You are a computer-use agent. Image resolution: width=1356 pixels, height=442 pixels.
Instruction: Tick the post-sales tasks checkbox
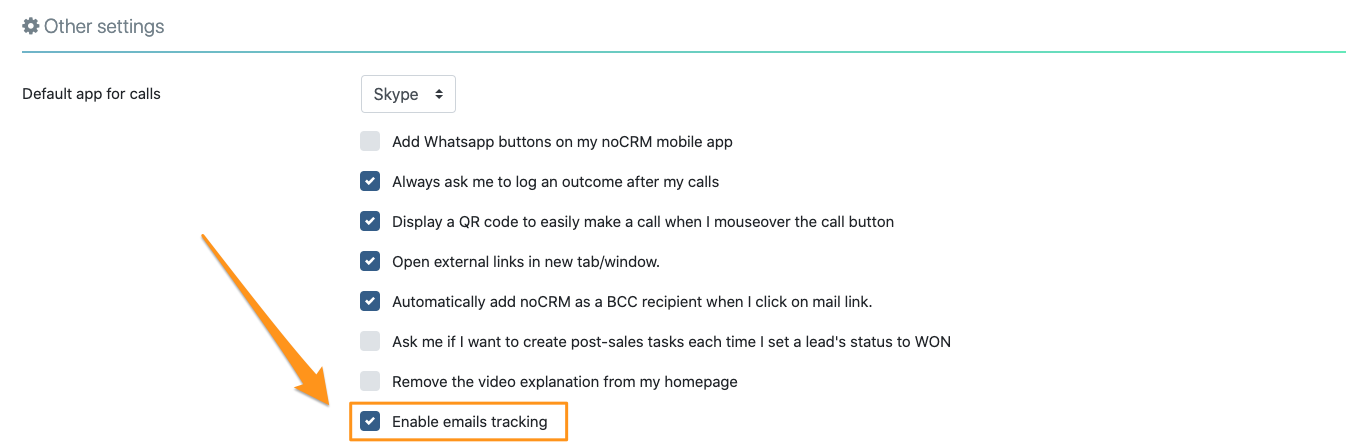point(370,341)
